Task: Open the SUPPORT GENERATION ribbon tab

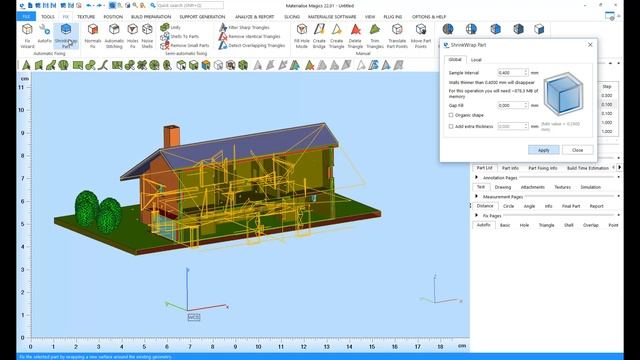Action: (x=202, y=17)
